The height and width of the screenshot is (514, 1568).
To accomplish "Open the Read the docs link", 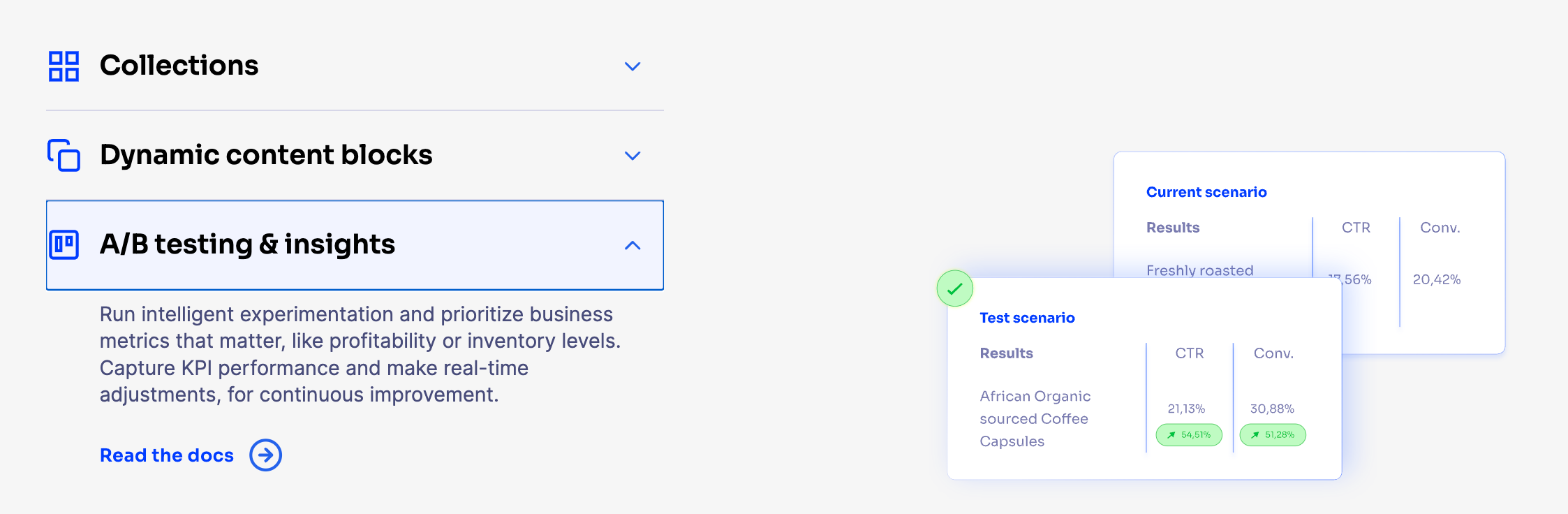I will pos(167,455).
